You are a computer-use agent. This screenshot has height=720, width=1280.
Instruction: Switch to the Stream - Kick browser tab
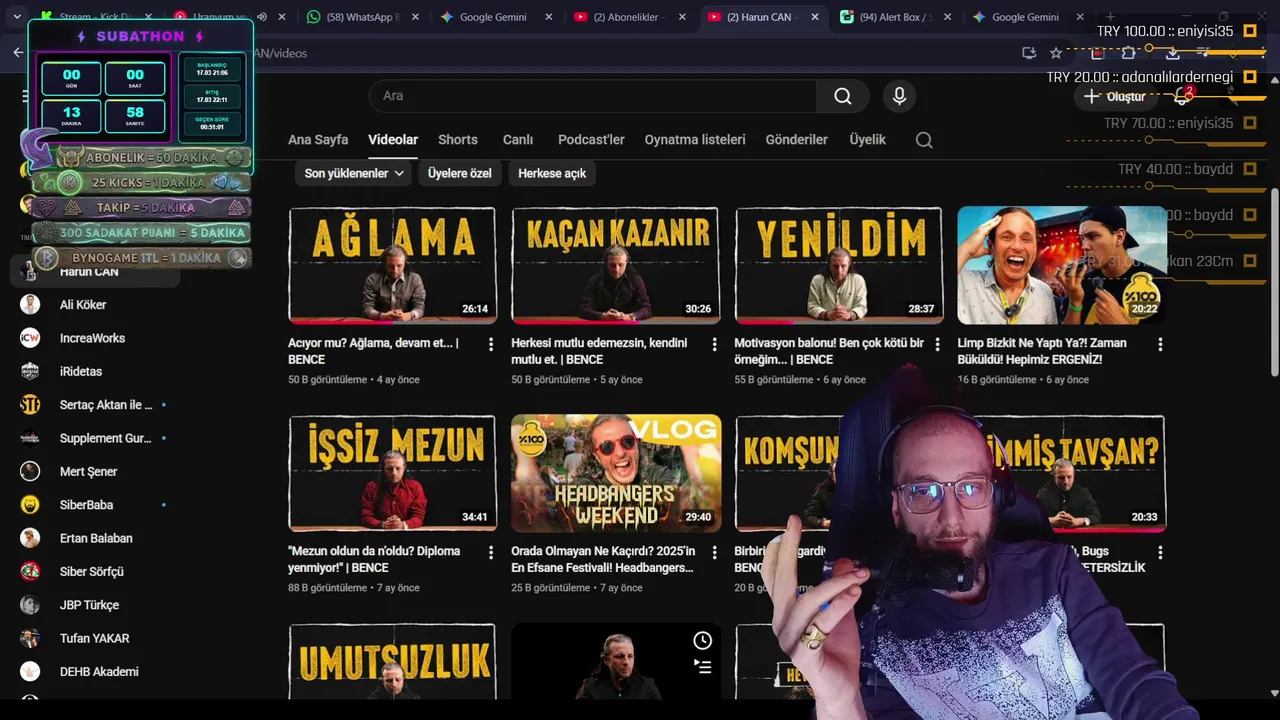click(x=95, y=17)
